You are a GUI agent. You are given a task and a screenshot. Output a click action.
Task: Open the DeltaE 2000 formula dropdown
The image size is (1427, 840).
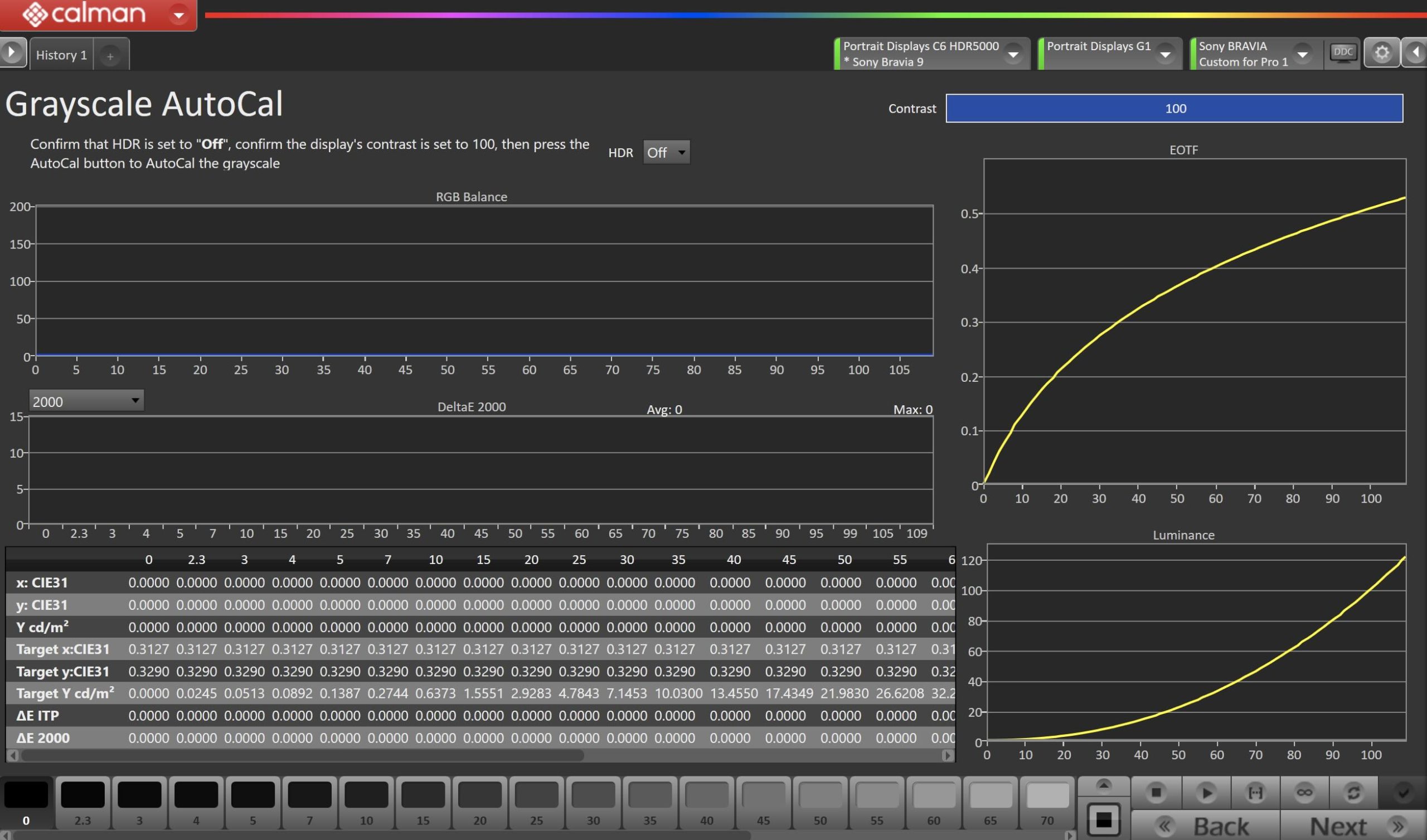tap(86, 401)
